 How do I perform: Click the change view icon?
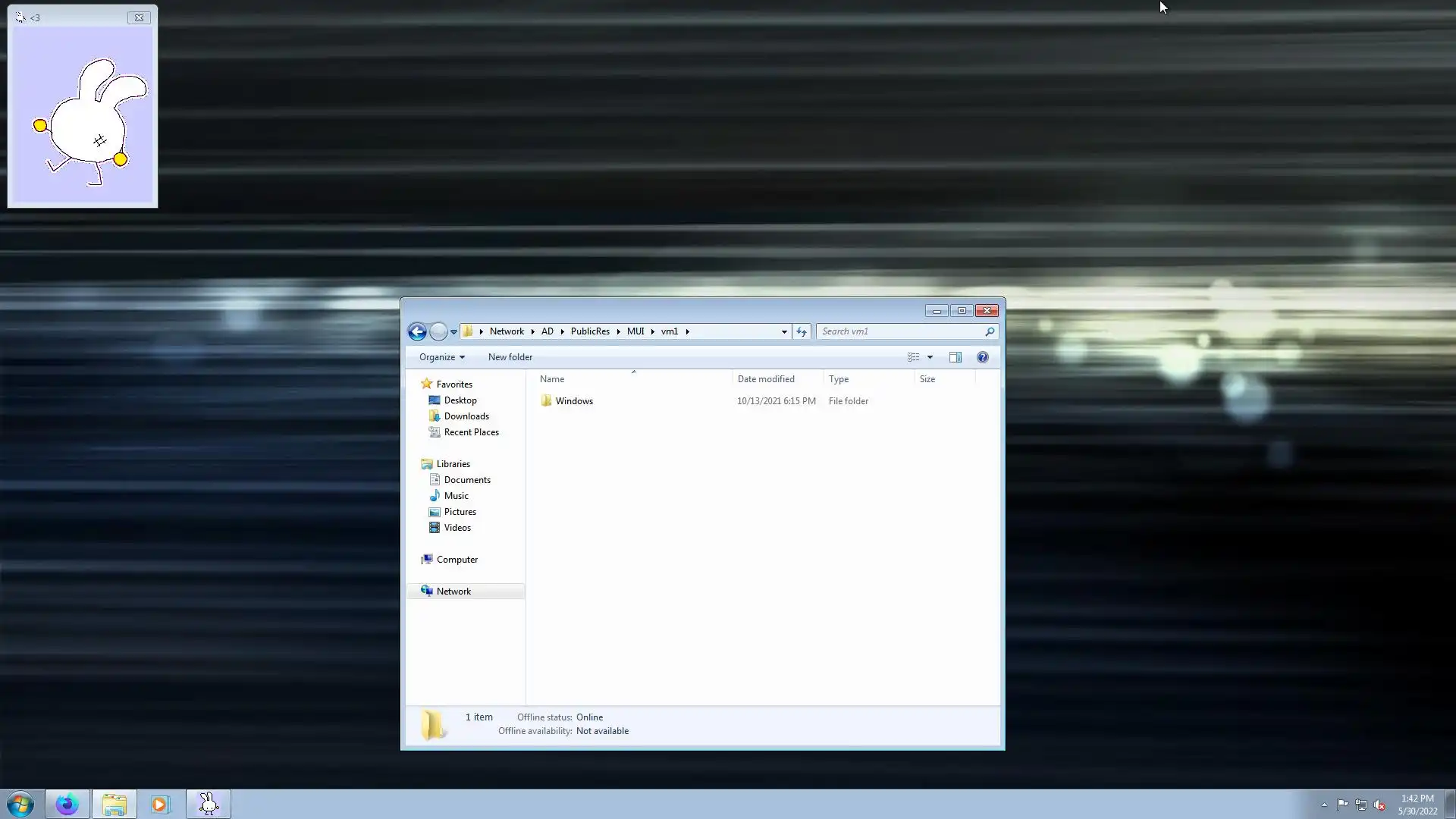(x=914, y=357)
